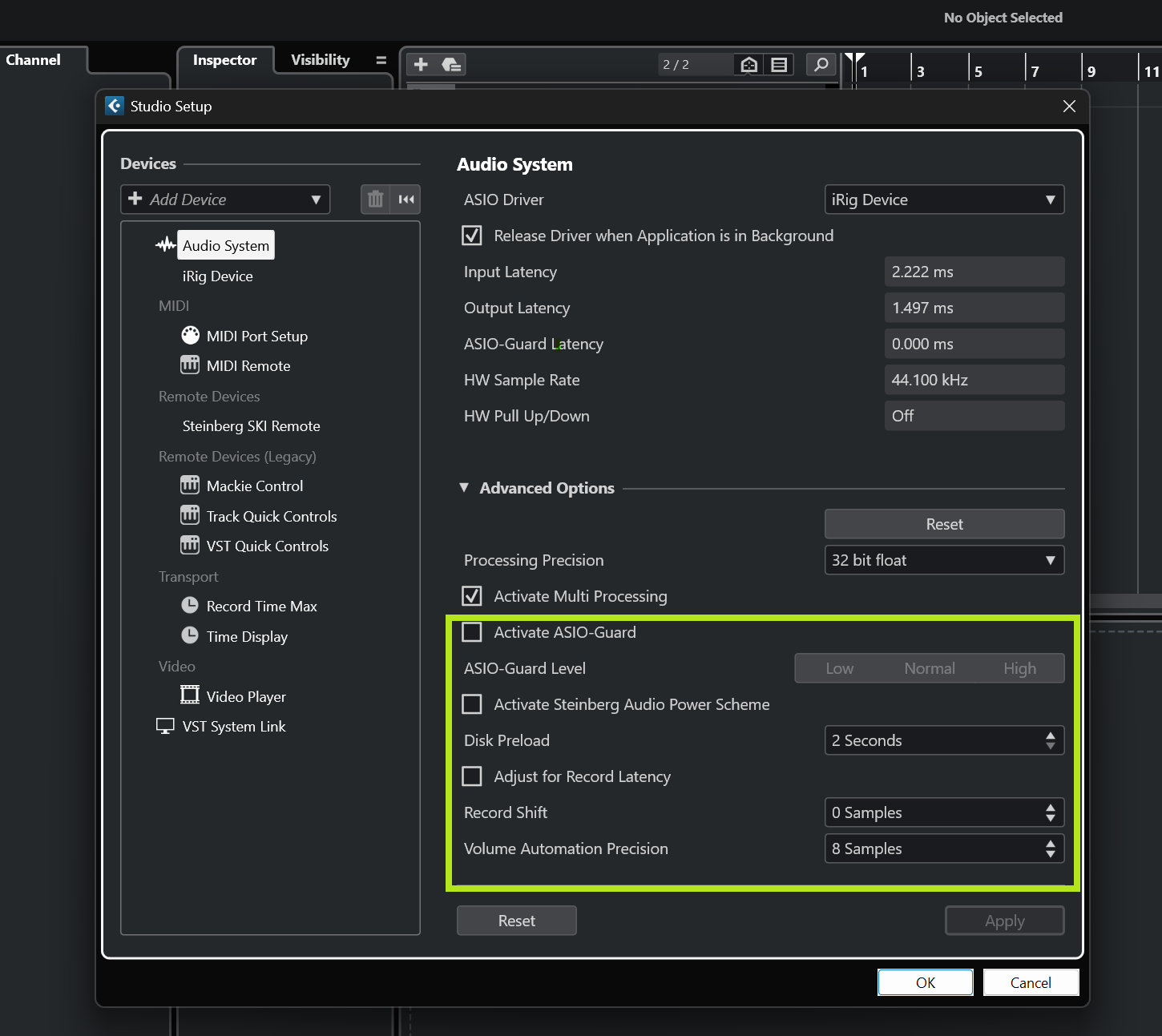Image resolution: width=1162 pixels, height=1036 pixels.
Task: Click the Output Latency value field
Action: 974,308
